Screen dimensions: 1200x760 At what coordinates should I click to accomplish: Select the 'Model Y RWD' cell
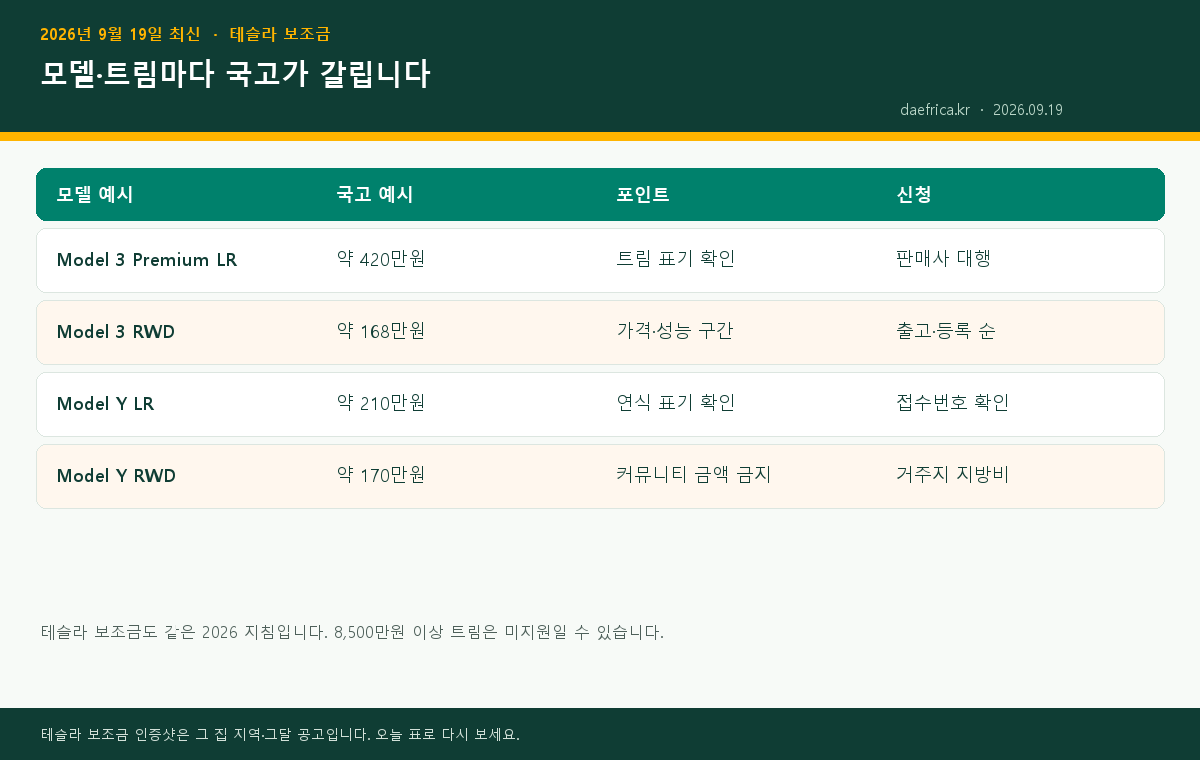pos(117,476)
